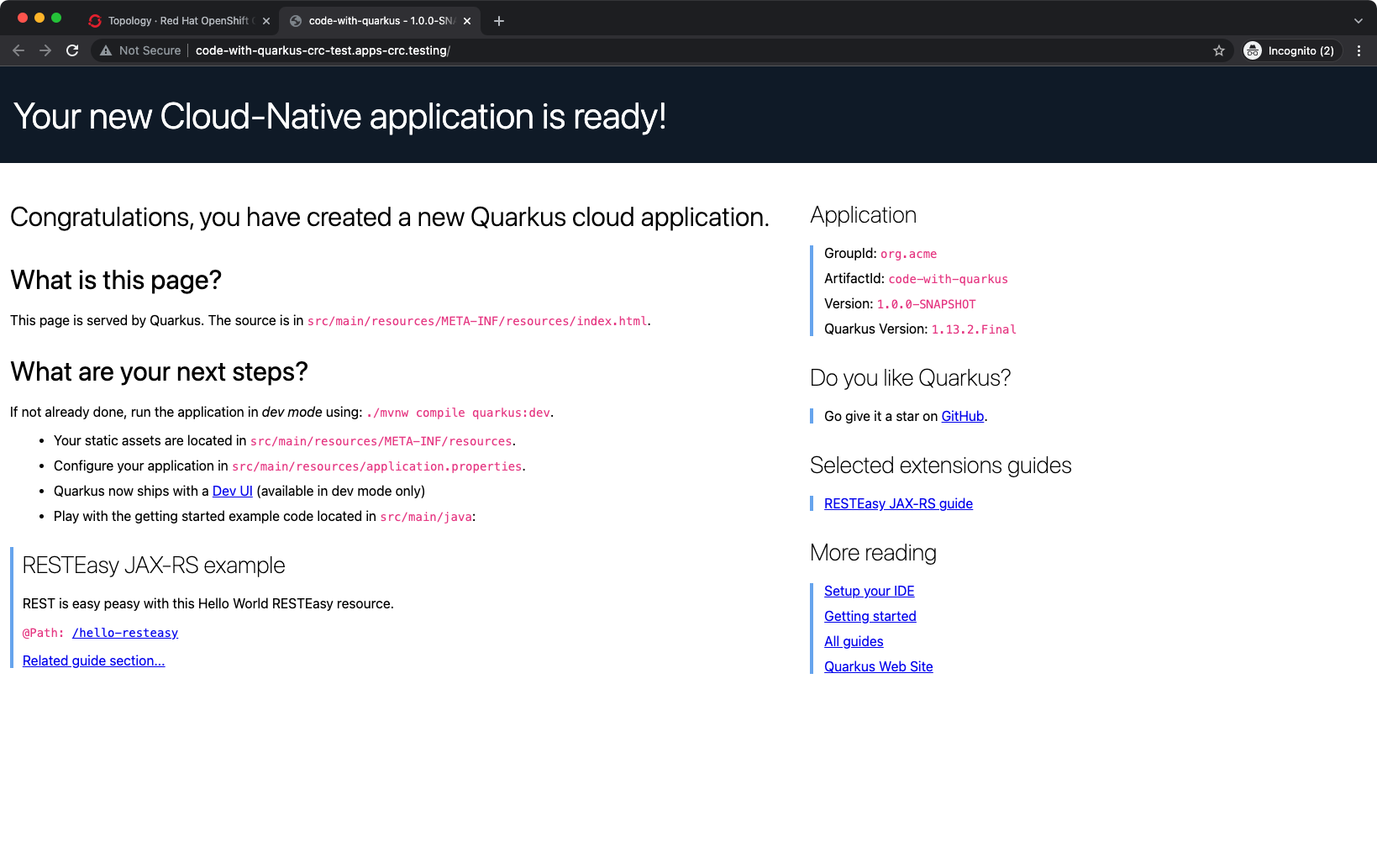Select the code-with-quarkus tab
Viewport: 1377px width, 868px height.
pos(380,21)
